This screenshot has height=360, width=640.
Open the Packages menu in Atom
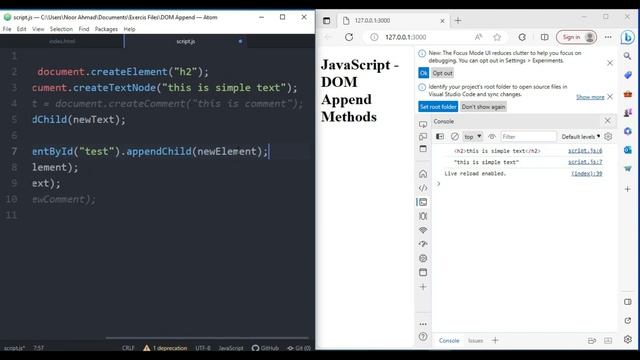point(106,29)
